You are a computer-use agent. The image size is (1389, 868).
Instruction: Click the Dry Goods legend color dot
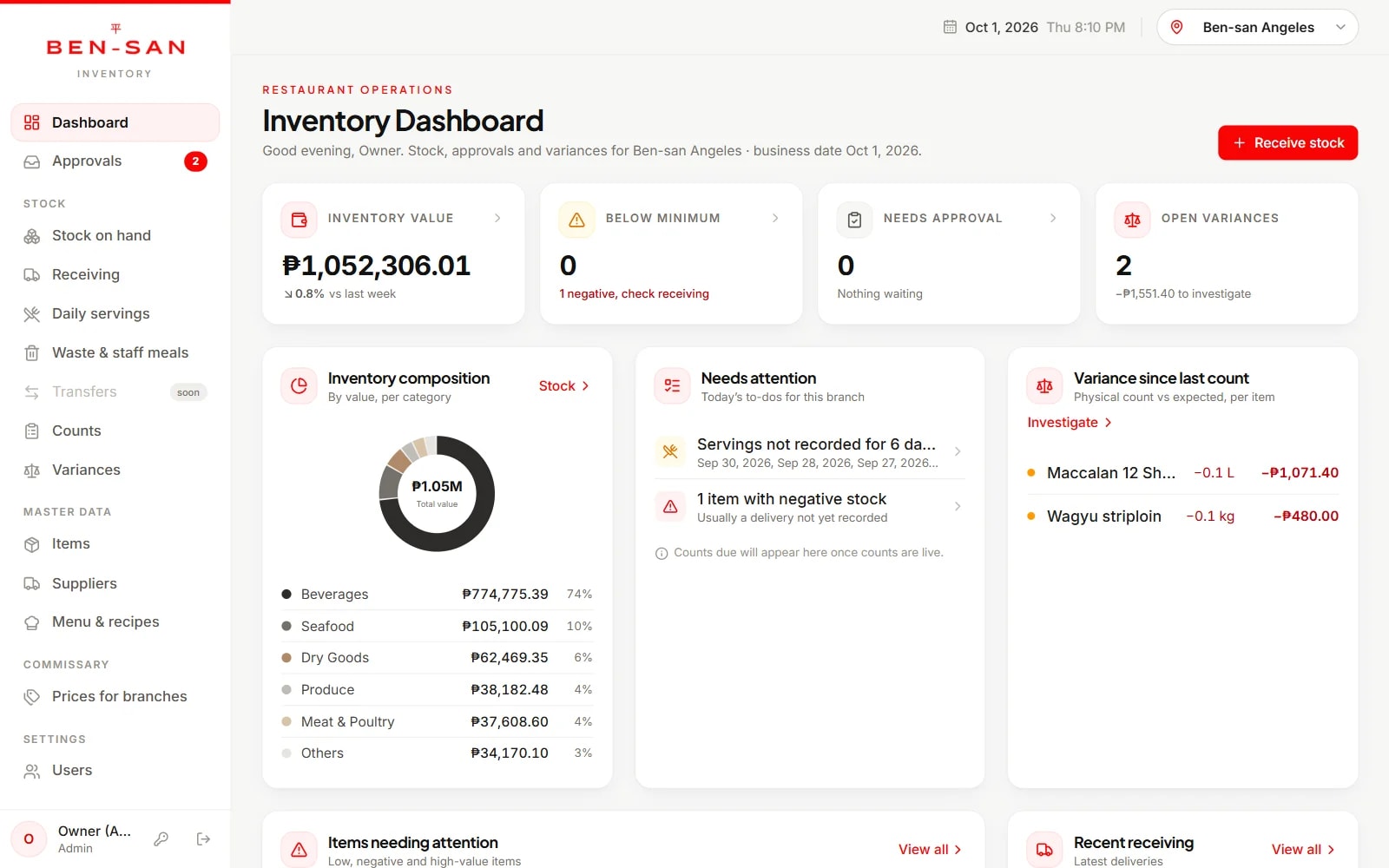286,658
